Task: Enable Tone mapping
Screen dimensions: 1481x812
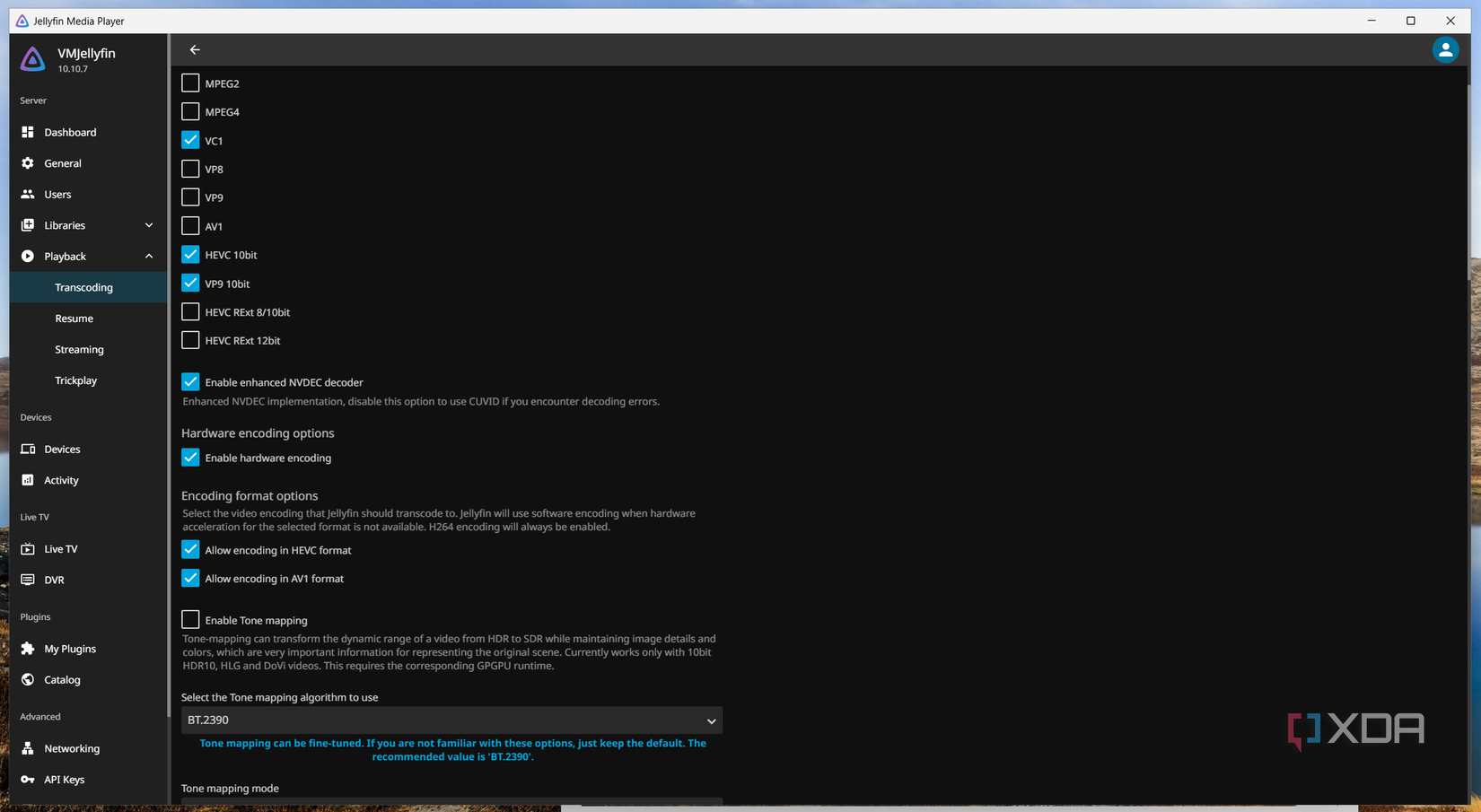Action: (190, 619)
